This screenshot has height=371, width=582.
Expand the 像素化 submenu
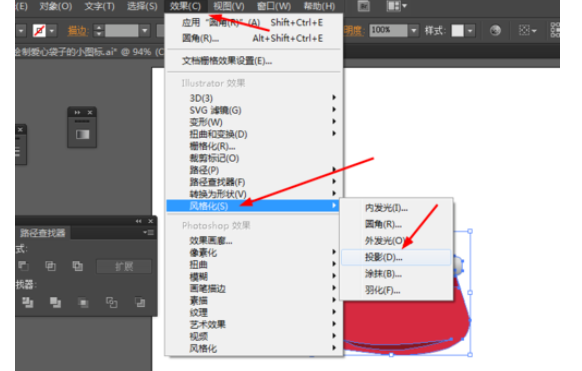253,253
